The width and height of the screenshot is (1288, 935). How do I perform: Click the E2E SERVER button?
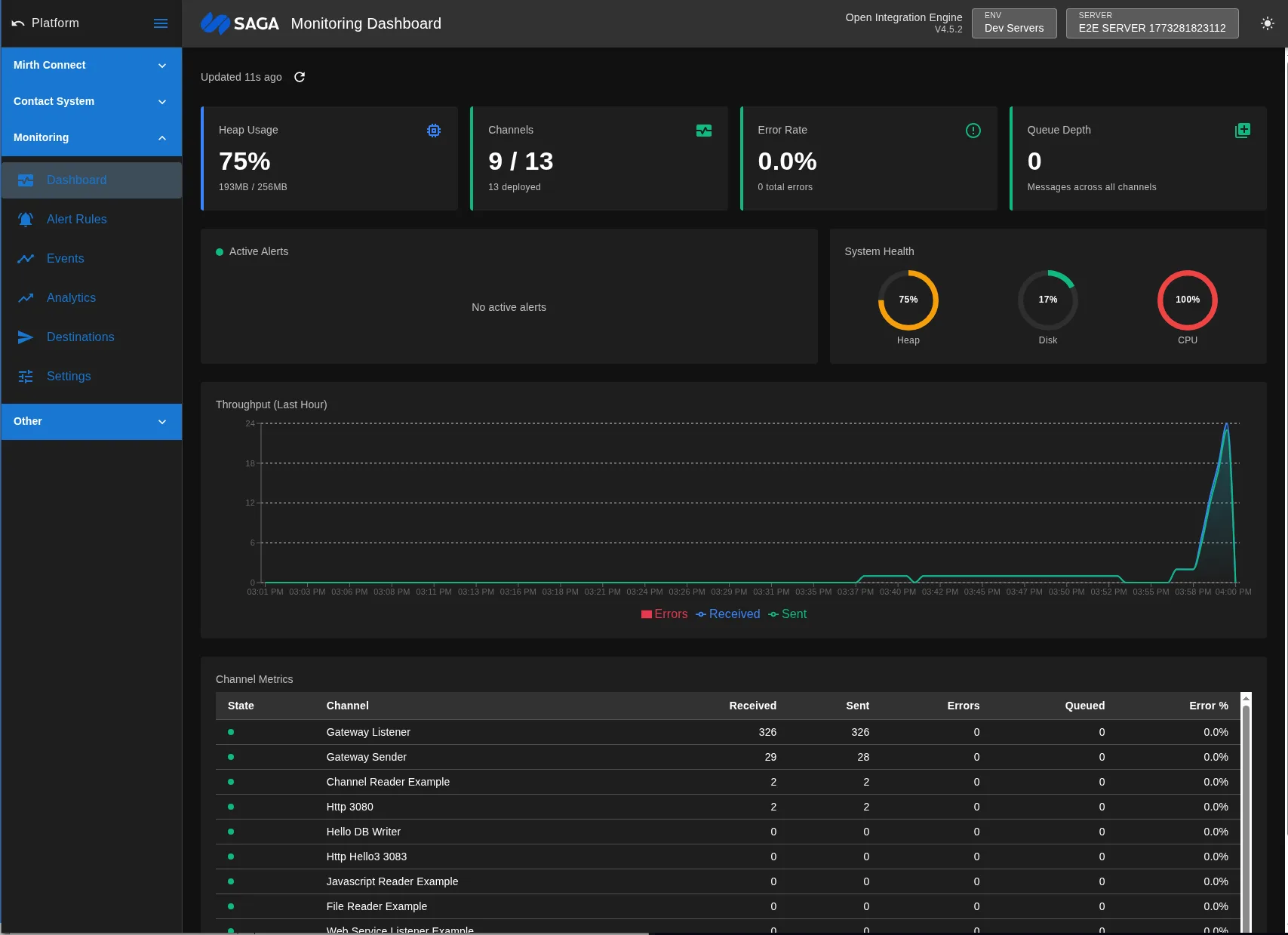(1151, 23)
